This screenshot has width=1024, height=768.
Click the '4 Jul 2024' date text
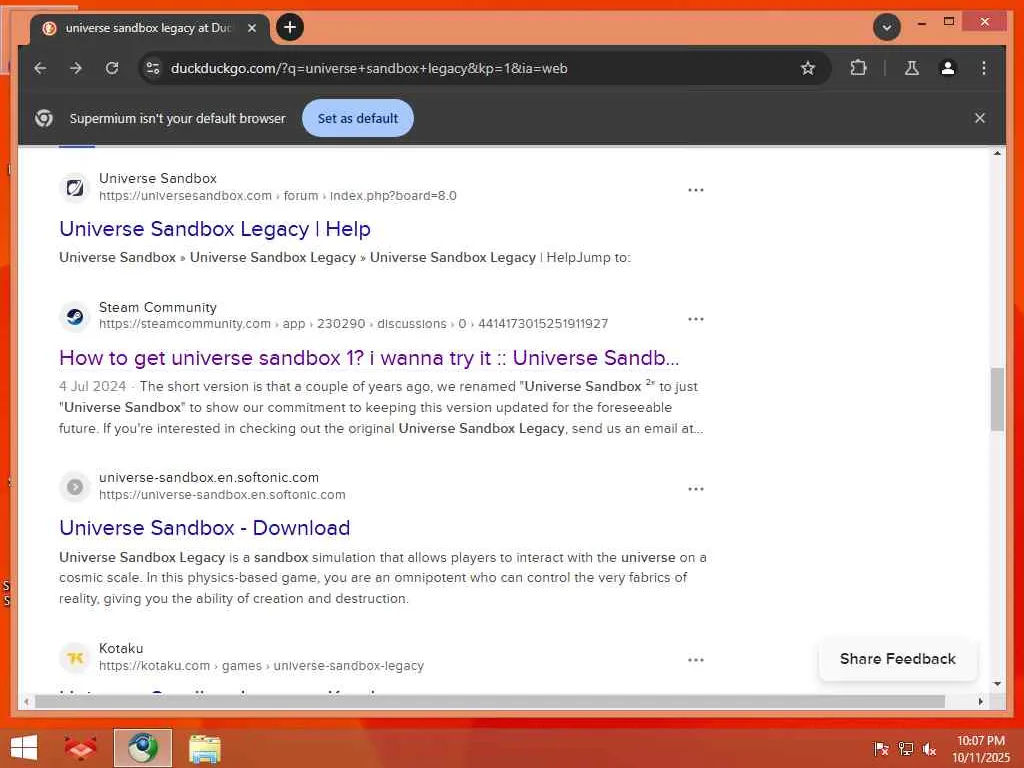click(92, 386)
